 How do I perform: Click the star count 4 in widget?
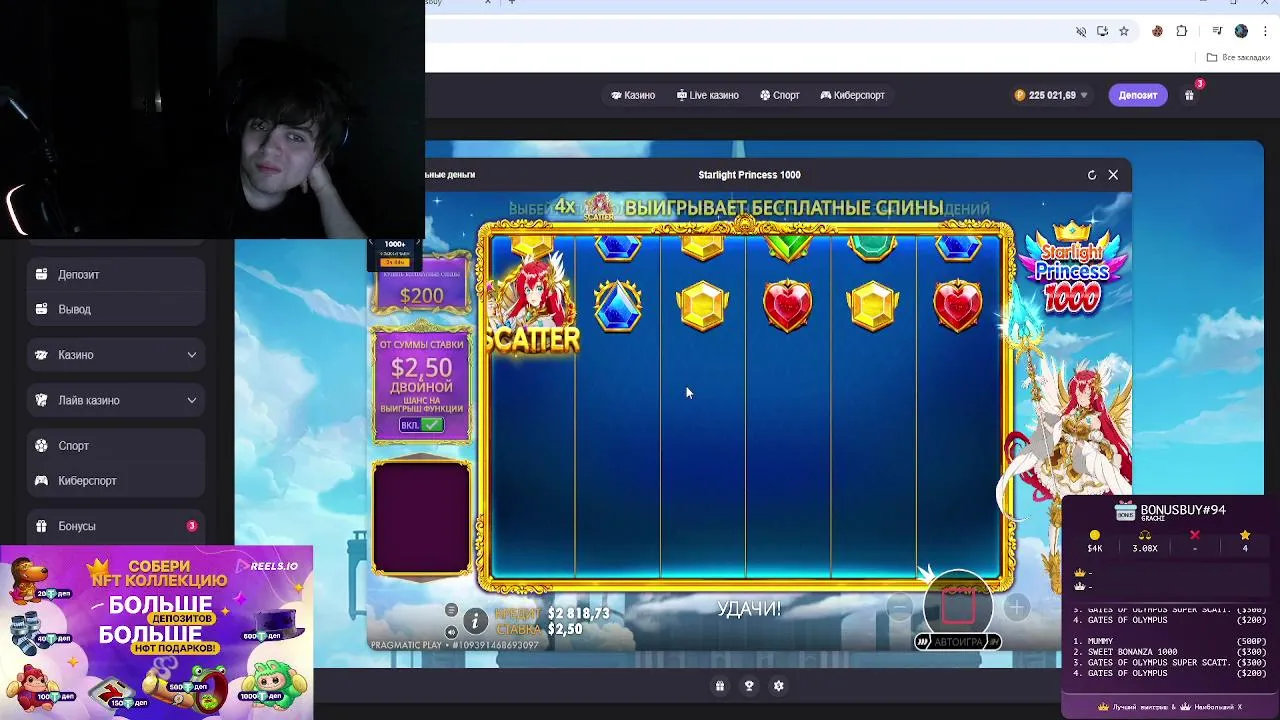coord(1245,542)
